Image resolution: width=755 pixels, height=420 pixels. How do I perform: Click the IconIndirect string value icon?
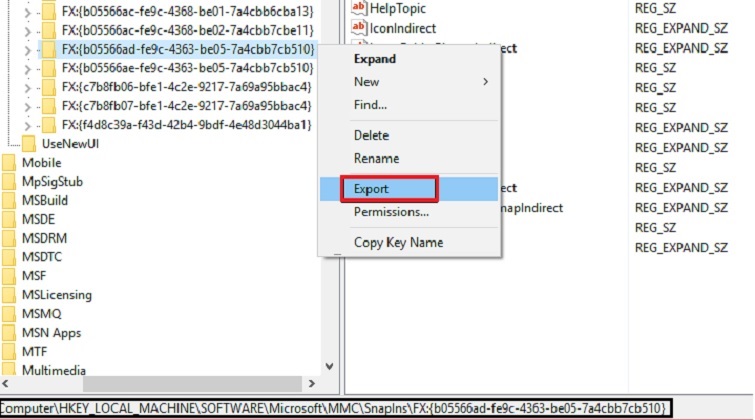pyautogui.click(x=359, y=29)
